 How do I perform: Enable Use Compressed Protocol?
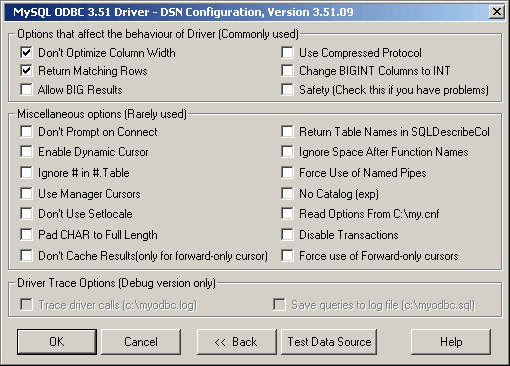point(287,52)
